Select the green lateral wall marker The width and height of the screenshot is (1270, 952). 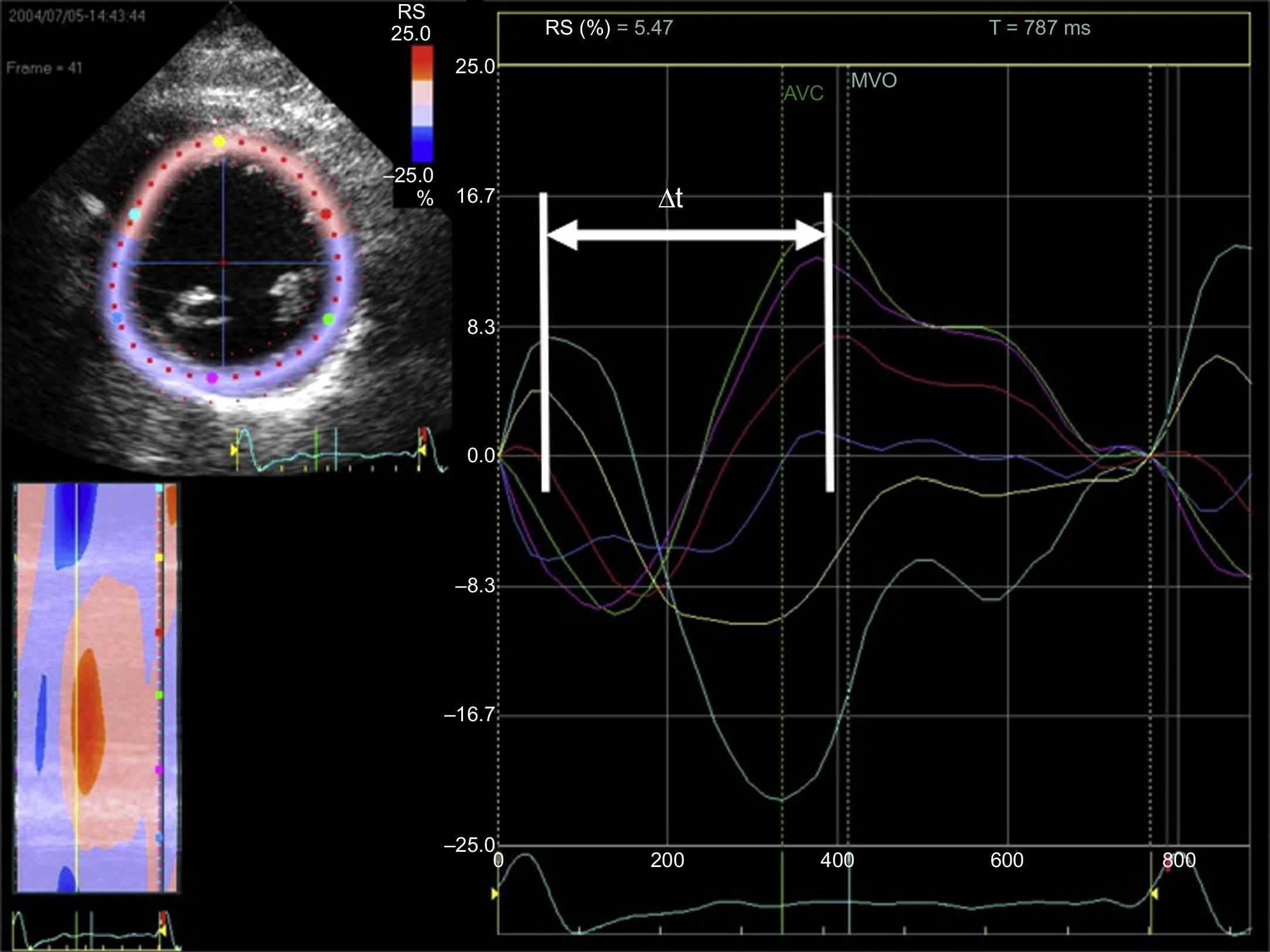point(329,319)
